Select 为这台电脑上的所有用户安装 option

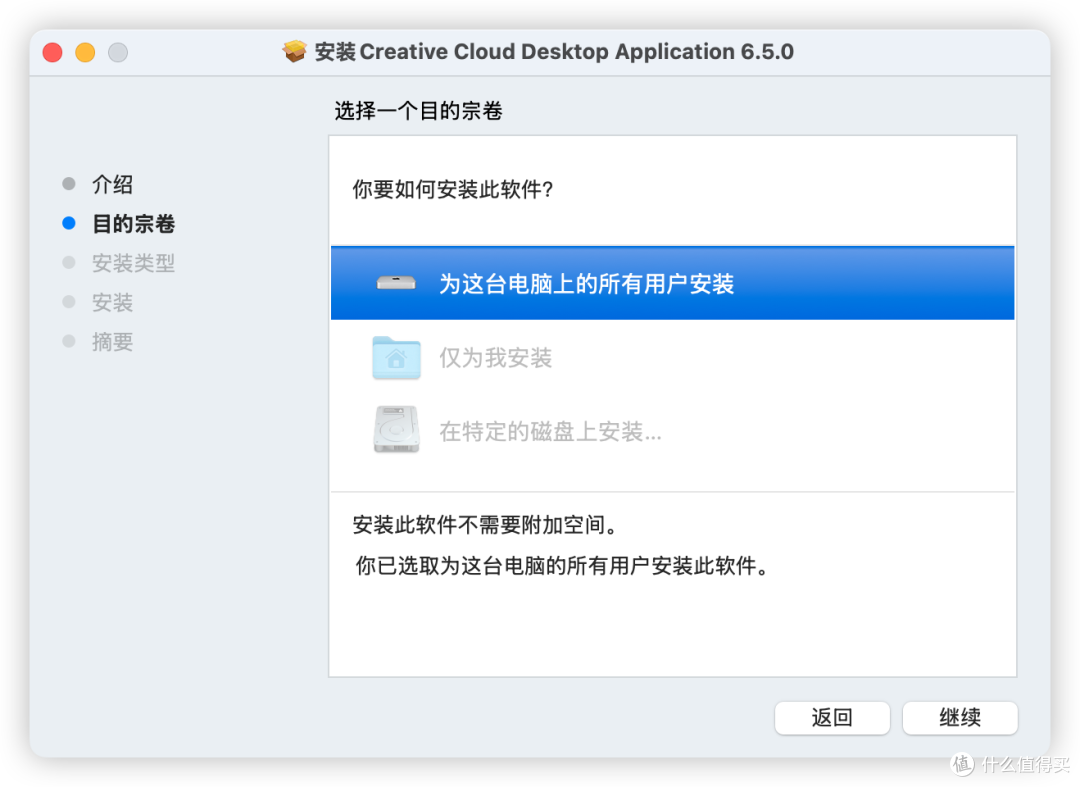(x=672, y=283)
